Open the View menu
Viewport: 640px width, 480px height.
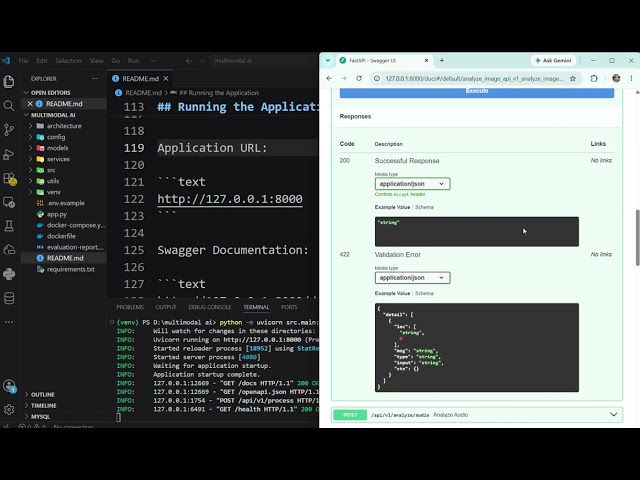[x=97, y=61]
